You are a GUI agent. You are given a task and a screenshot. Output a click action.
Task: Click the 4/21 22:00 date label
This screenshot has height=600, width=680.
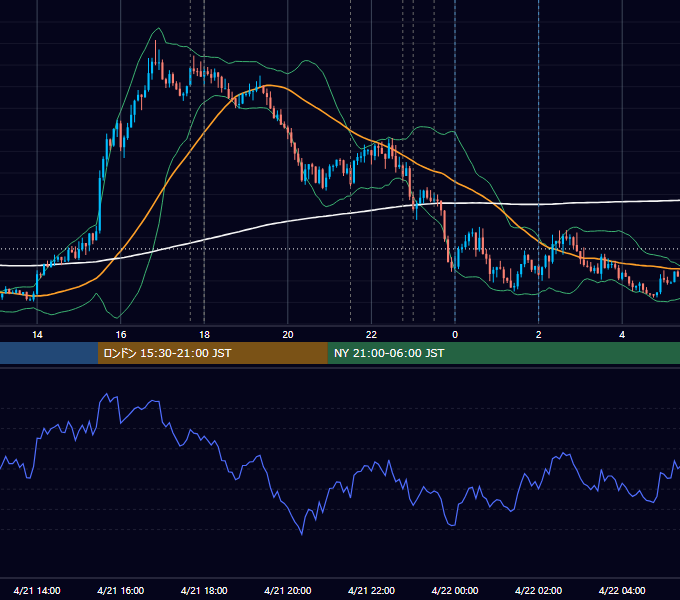[371, 590]
